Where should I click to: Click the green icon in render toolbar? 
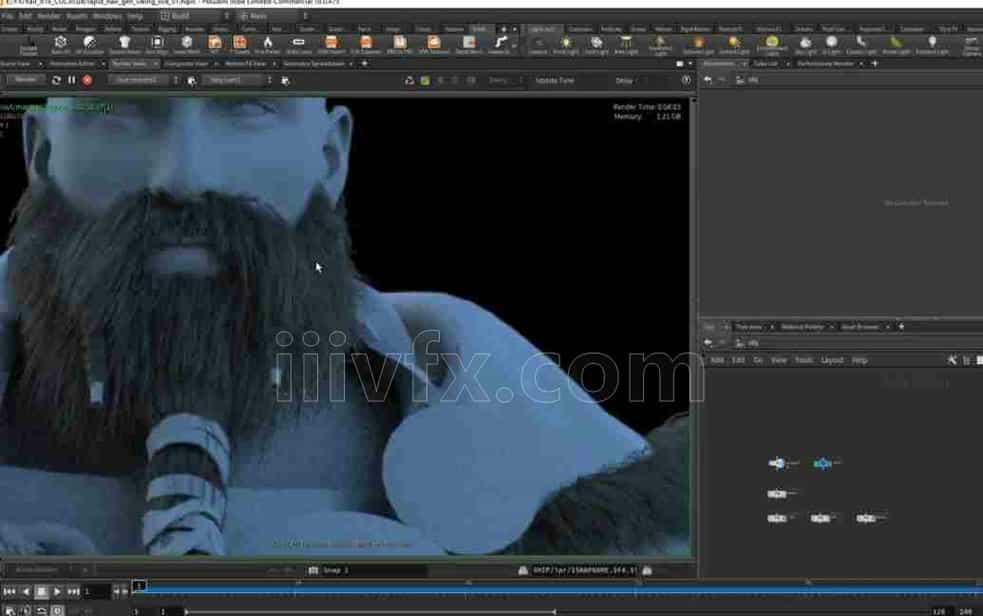pyautogui.click(x=425, y=80)
